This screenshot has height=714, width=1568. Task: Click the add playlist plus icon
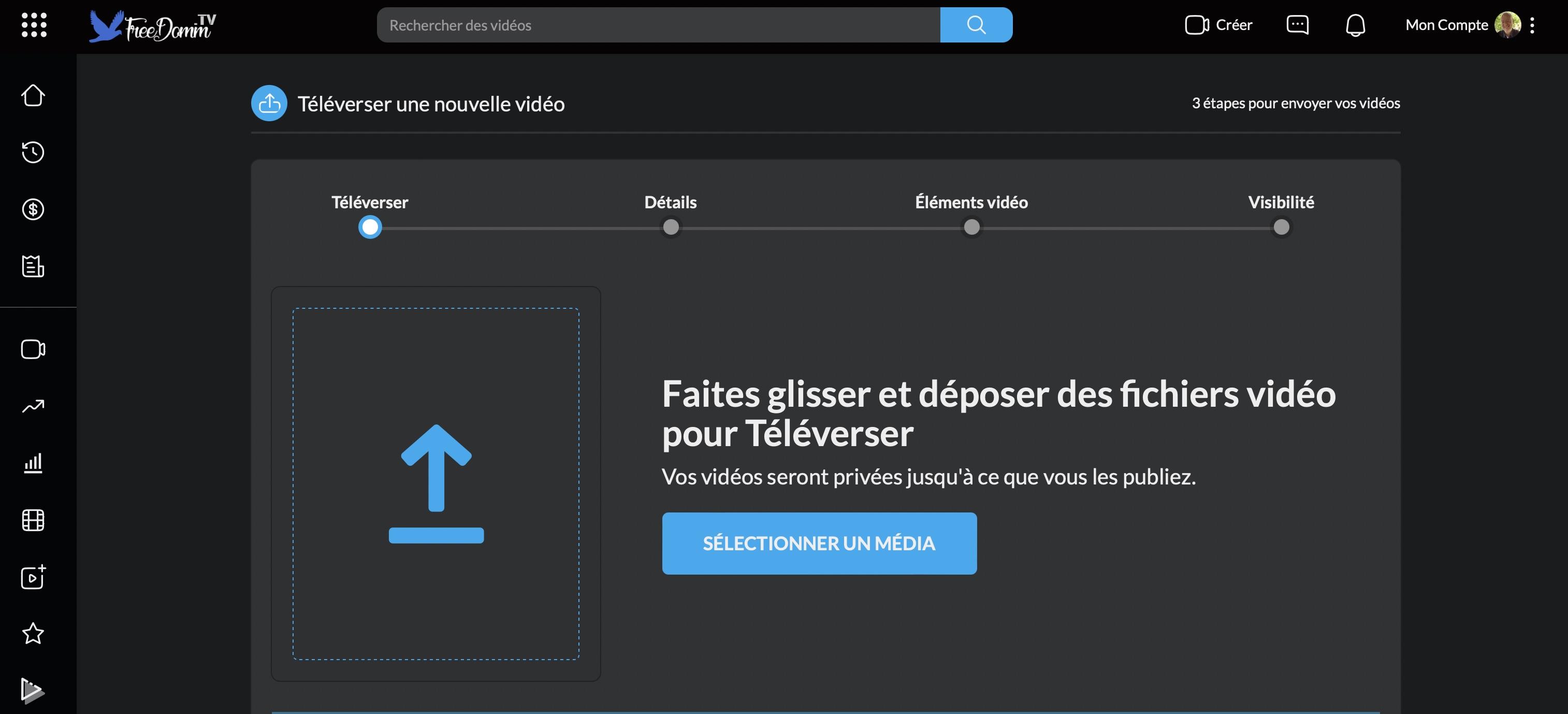point(33,577)
